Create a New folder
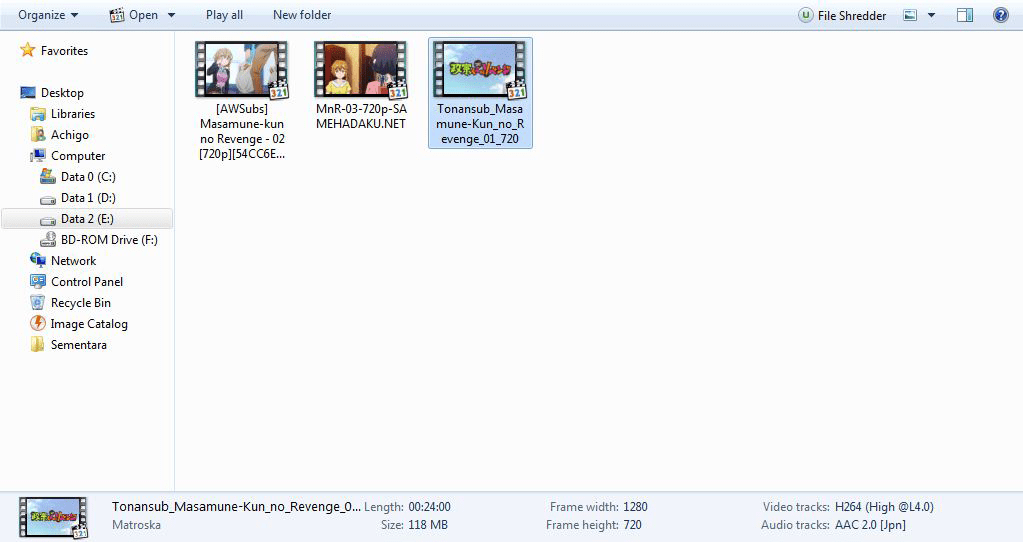Screen dimensions: 1023x542 pyautogui.click(x=302, y=15)
